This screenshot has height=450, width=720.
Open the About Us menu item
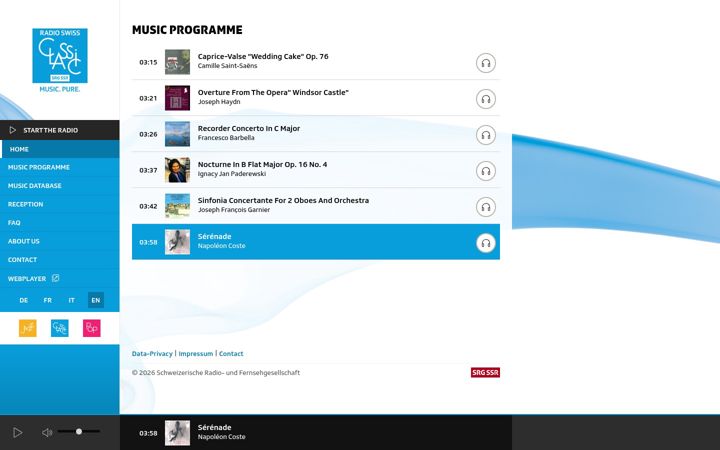tap(60, 241)
